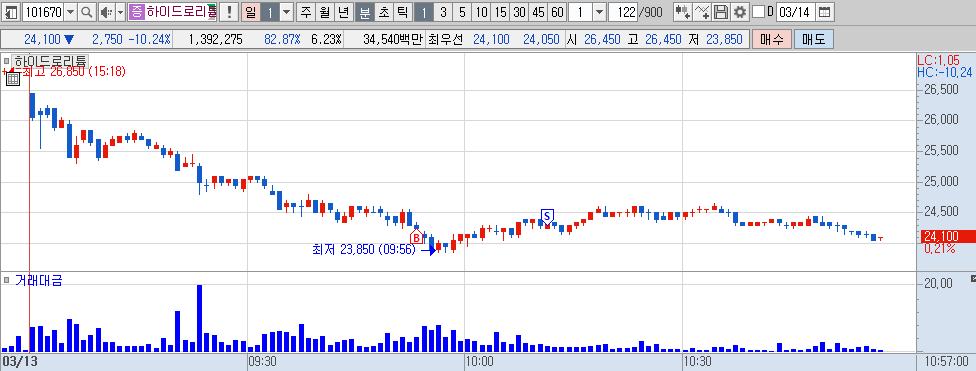Screen dimensions: 976x371
Task: Click the 최우선 best quote label
Action: (x=446, y=40)
